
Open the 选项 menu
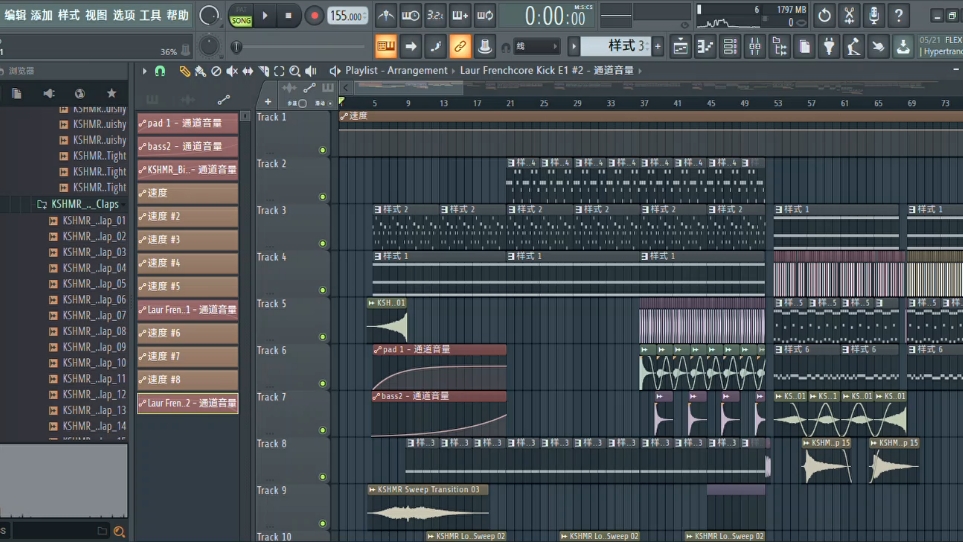123,15
